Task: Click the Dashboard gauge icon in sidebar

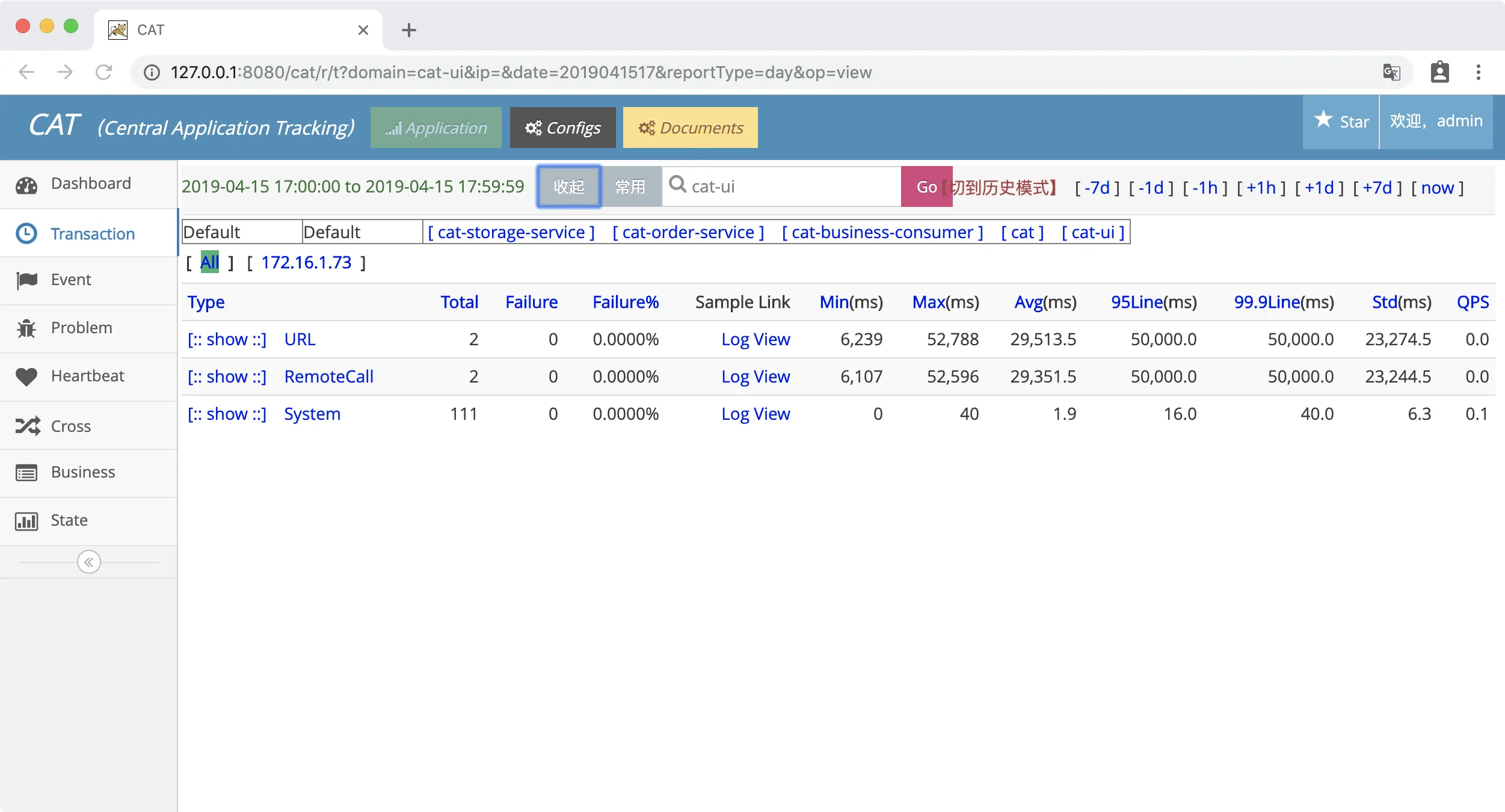Action: point(26,185)
